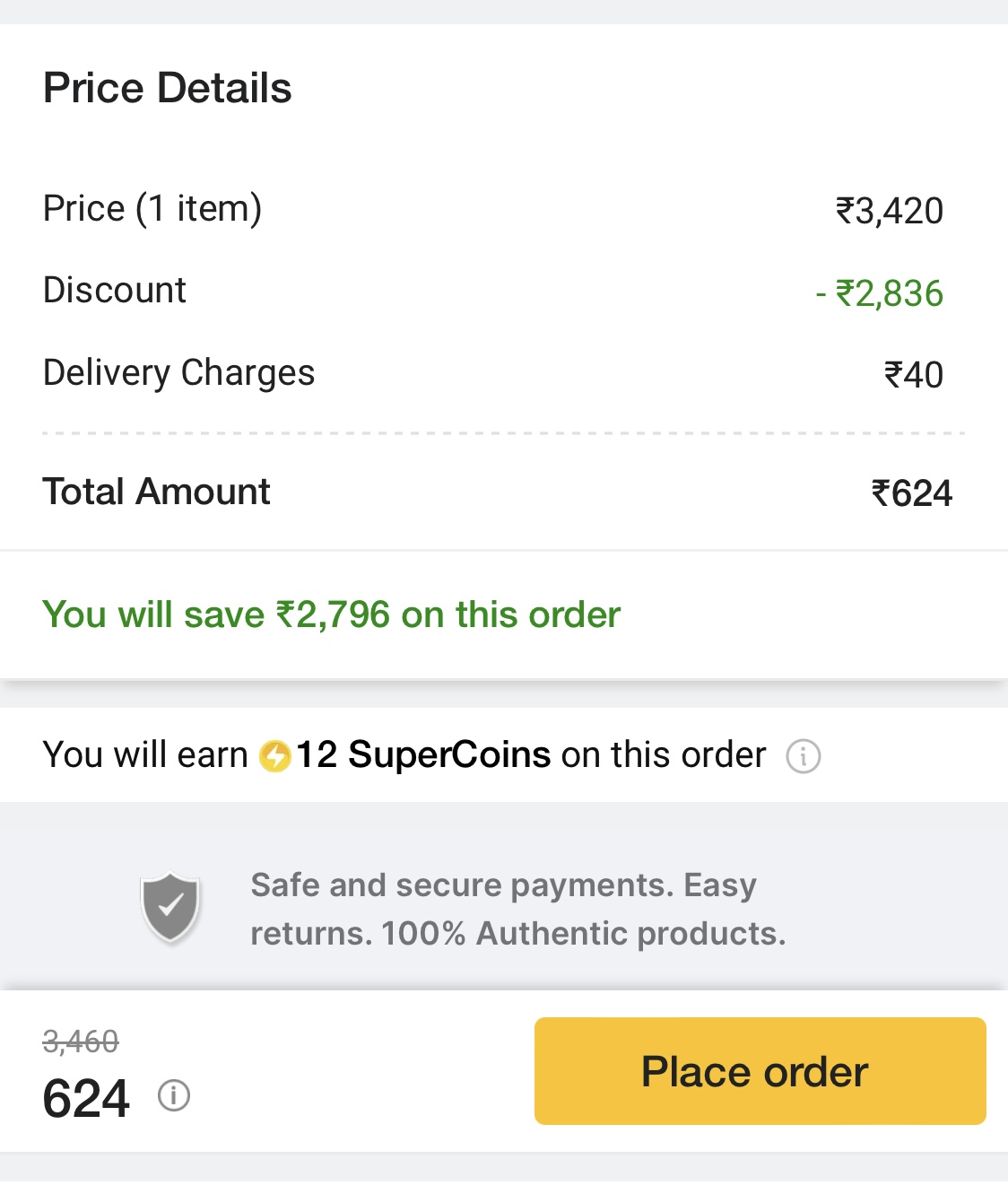The height and width of the screenshot is (1194, 1008).
Task: Tap the bold 12 SuperCoins text
Action: [x=423, y=755]
